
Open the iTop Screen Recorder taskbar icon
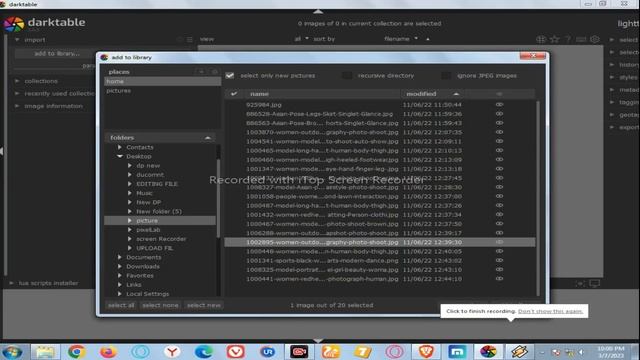[299, 351]
